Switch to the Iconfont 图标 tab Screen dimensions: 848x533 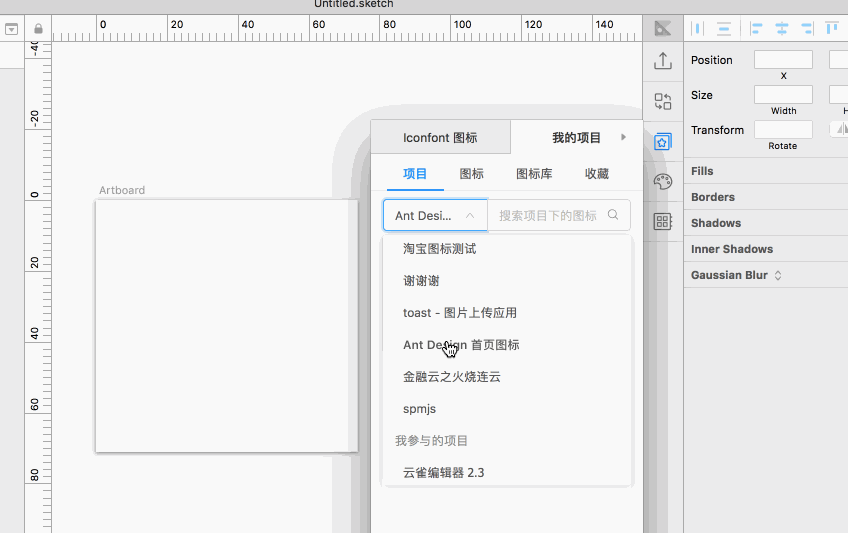pyautogui.click(x=440, y=137)
